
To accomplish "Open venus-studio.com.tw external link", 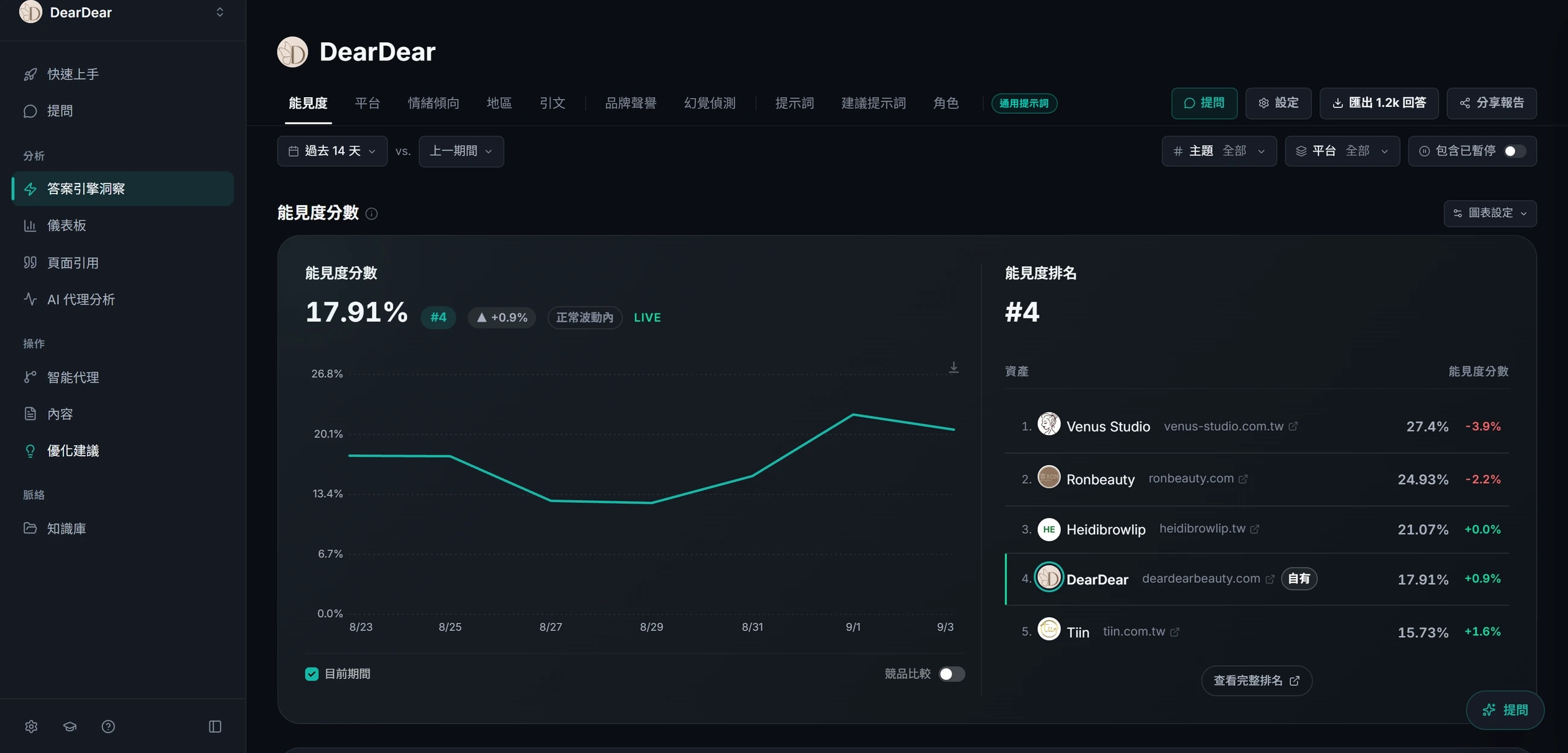I will 1230,426.
